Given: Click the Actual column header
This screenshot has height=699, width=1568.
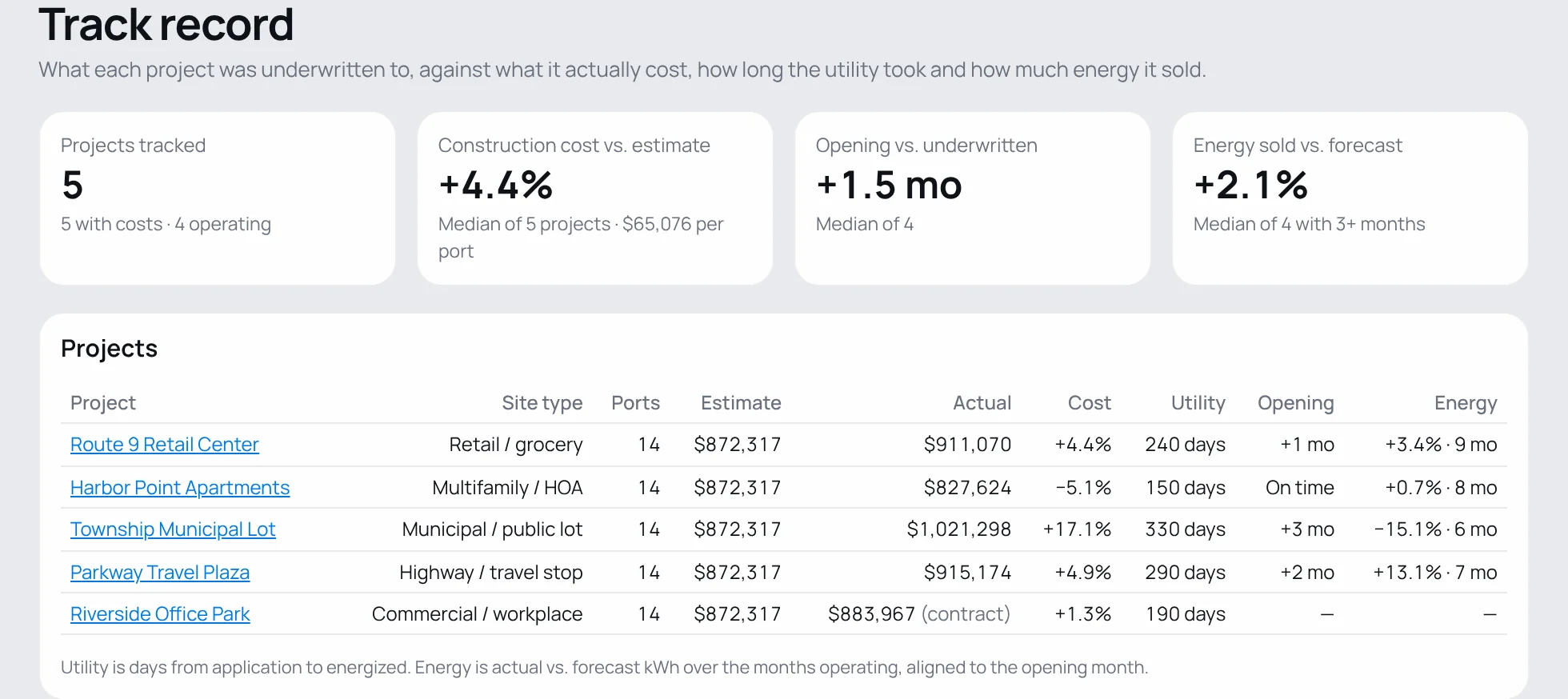Looking at the screenshot, I should click(x=982, y=403).
